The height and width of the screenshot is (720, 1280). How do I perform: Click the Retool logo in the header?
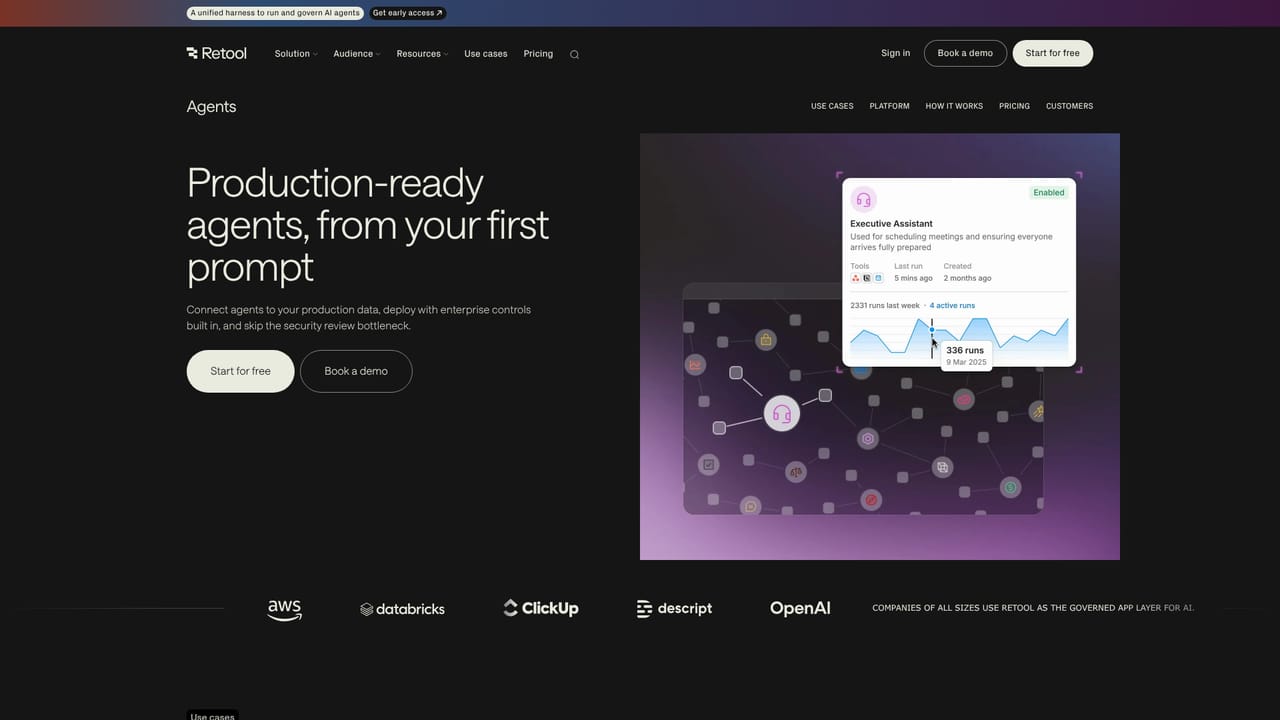[216, 53]
